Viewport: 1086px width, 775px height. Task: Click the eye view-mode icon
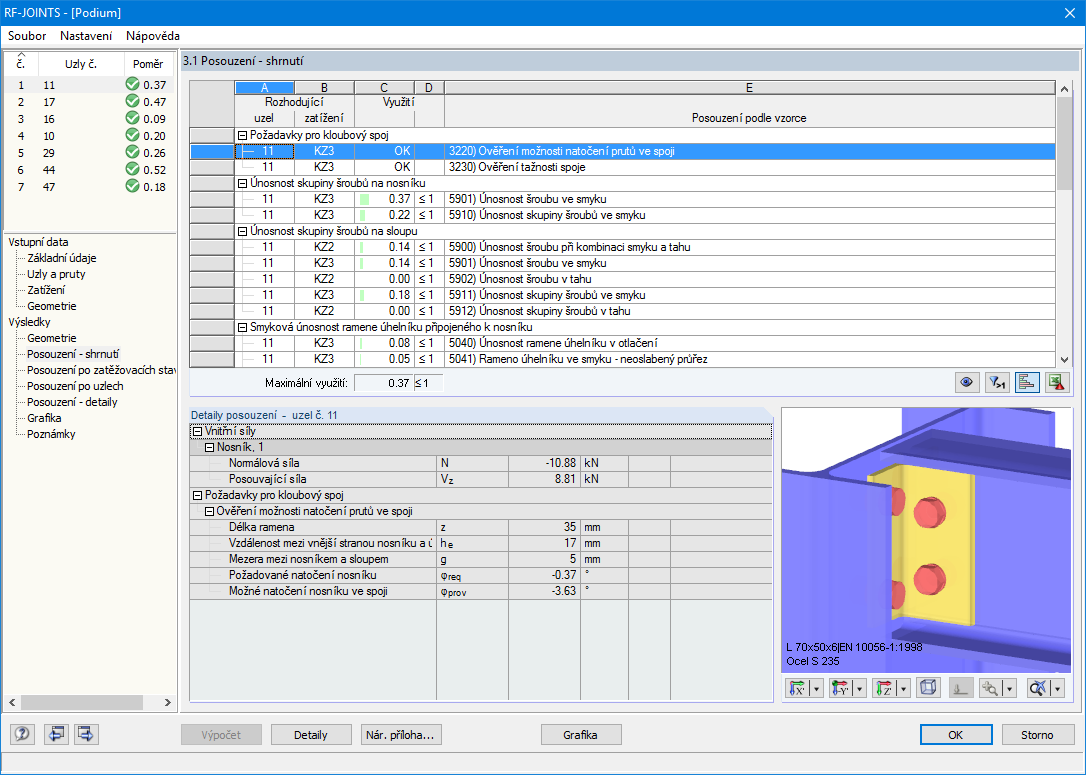coord(967,382)
